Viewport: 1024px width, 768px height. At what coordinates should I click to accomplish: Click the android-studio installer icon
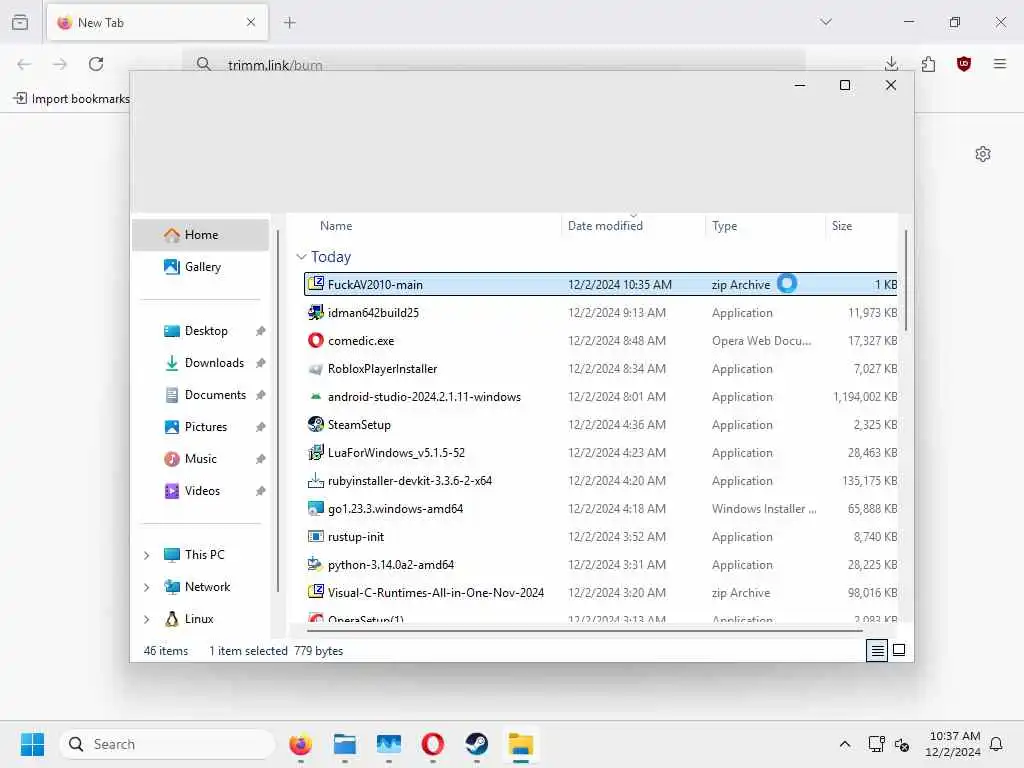point(316,396)
